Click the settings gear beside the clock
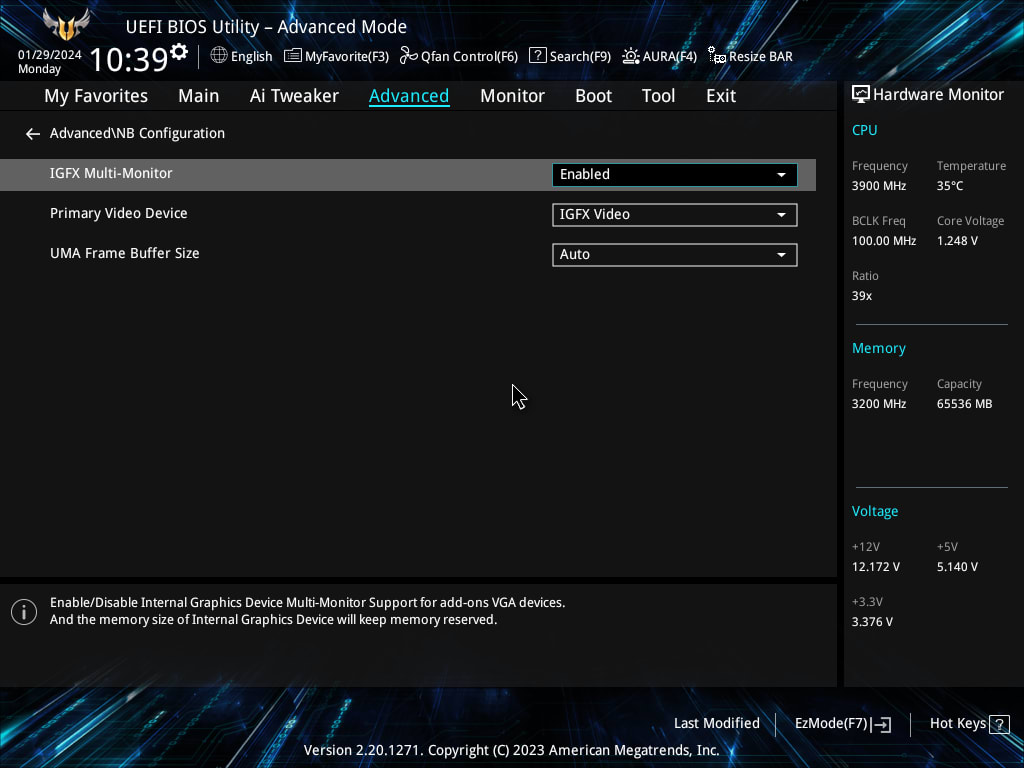This screenshot has height=768, width=1024. (x=179, y=52)
